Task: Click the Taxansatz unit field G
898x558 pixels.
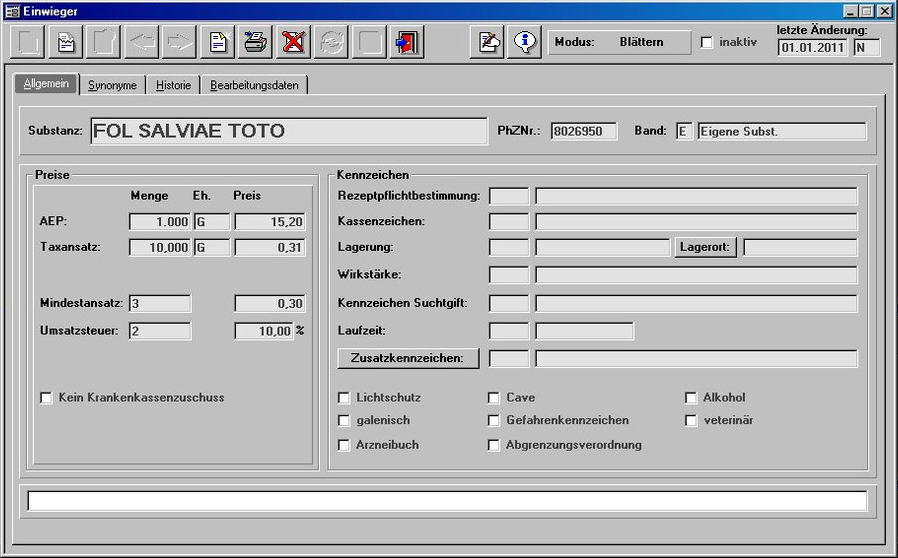Action: click(212, 247)
